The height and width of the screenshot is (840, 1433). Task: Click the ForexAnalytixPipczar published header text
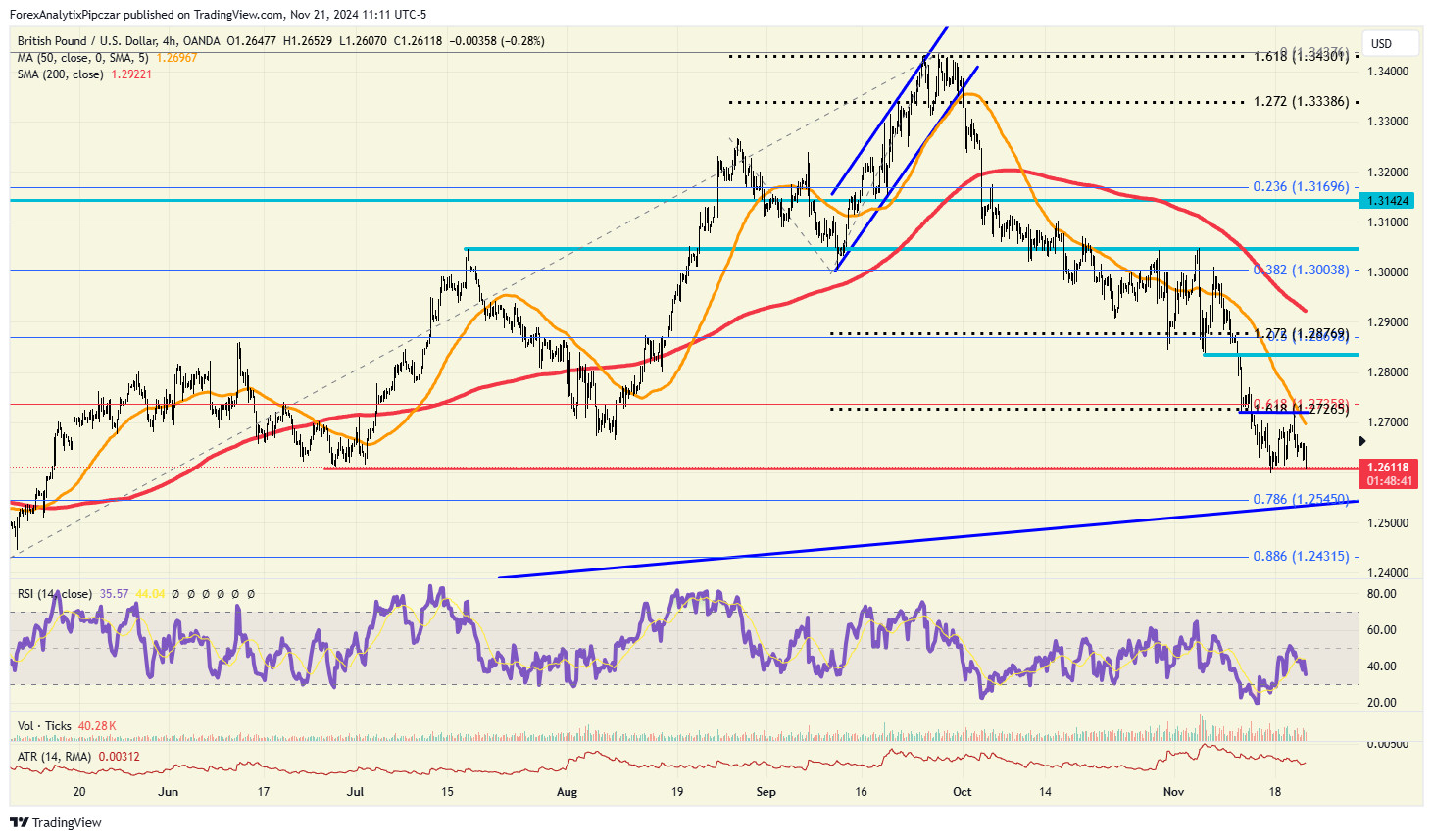[218, 15]
